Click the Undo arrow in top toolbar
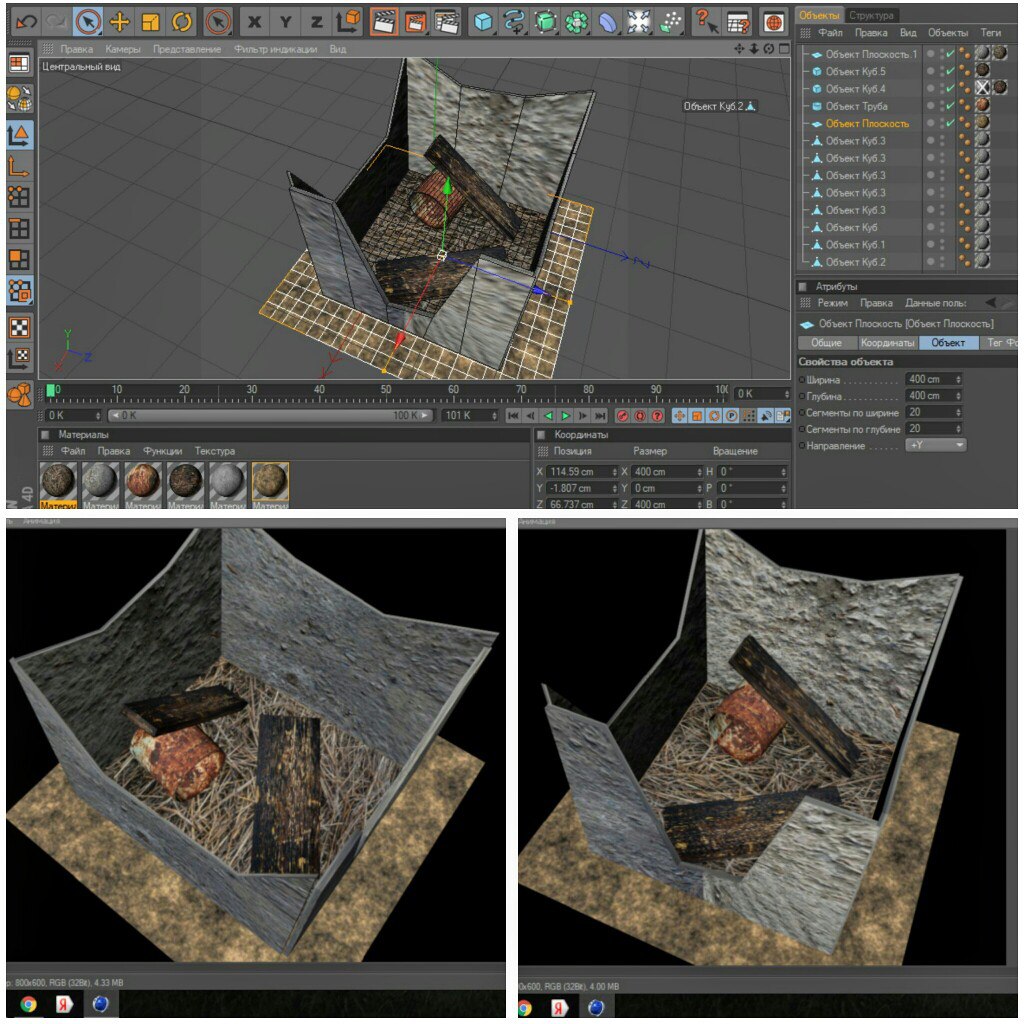This screenshot has width=1024, height=1024. (x=26, y=22)
